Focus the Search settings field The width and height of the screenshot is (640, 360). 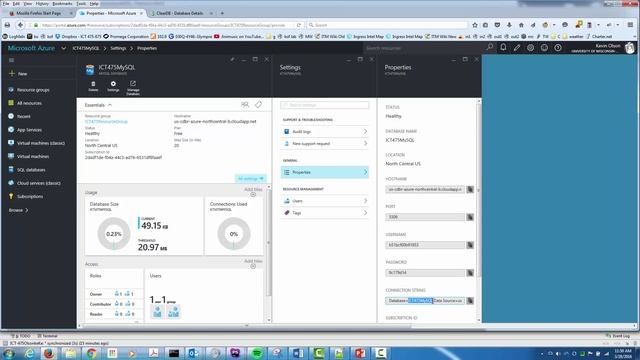tap(324, 105)
